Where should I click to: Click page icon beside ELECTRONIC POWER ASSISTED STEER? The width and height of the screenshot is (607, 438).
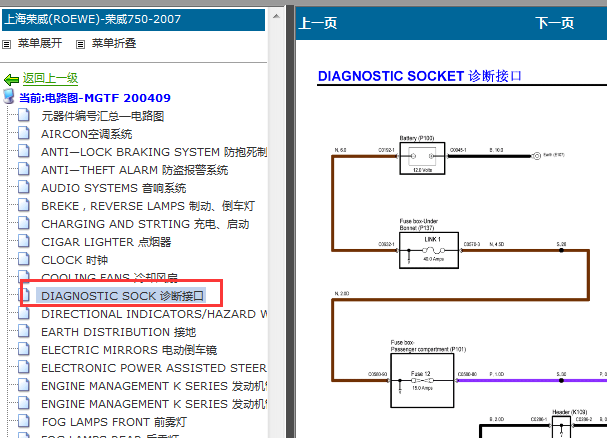click(x=24, y=367)
